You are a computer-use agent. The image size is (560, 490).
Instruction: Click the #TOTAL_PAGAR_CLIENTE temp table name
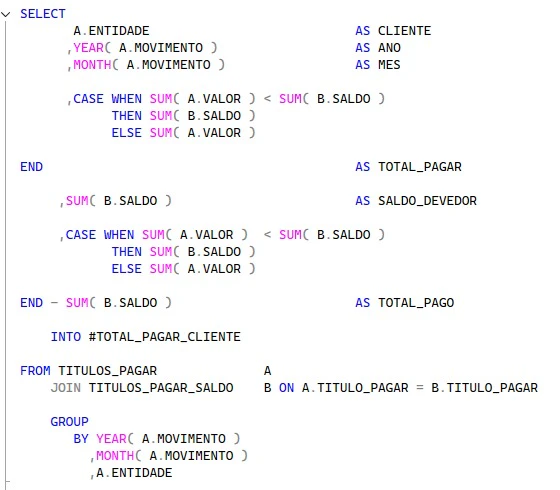point(164,337)
